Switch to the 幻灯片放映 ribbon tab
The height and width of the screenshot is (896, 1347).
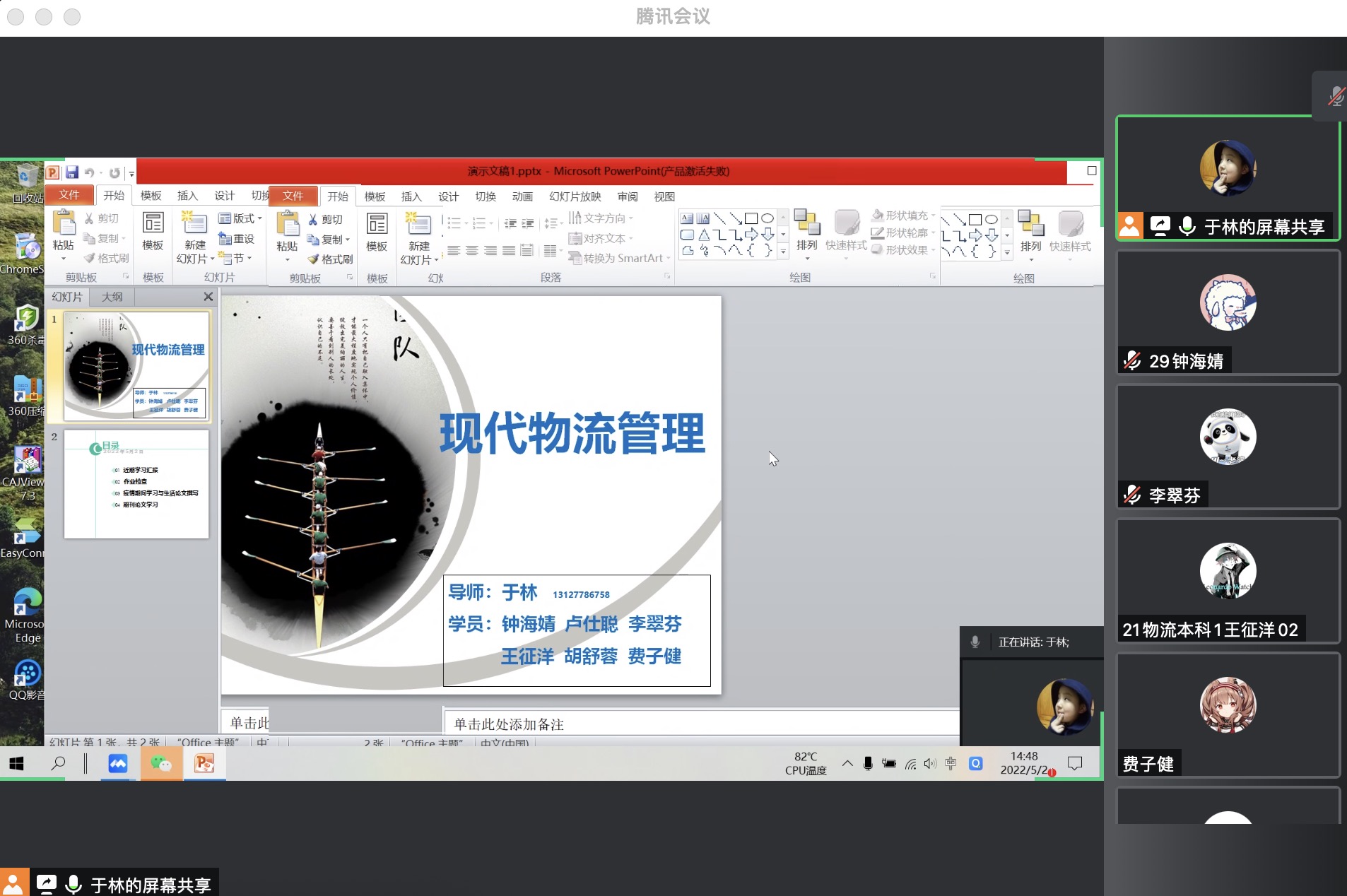(x=575, y=196)
